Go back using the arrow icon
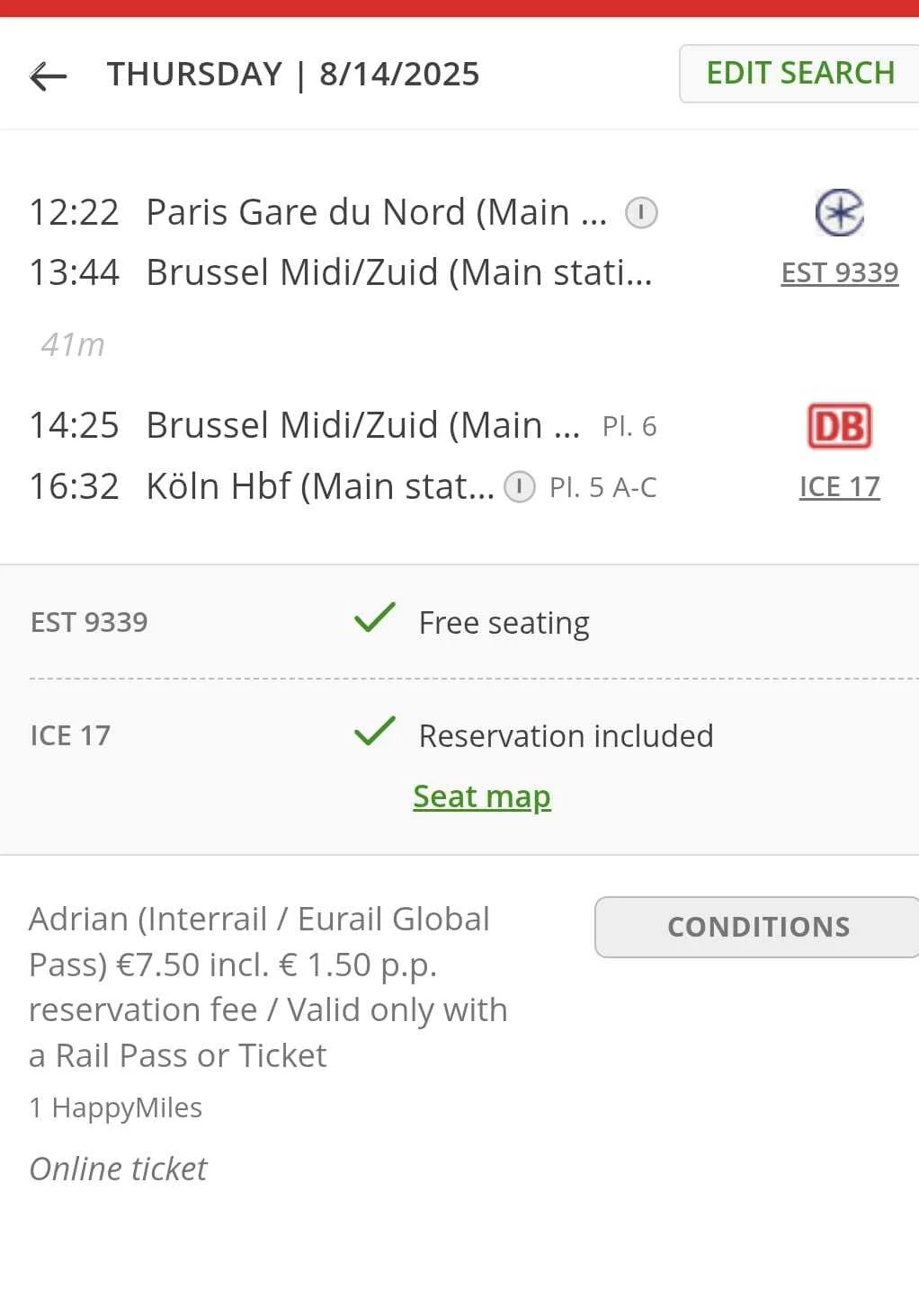This screenshot has width=919, height=1316. tap(49, 76)
